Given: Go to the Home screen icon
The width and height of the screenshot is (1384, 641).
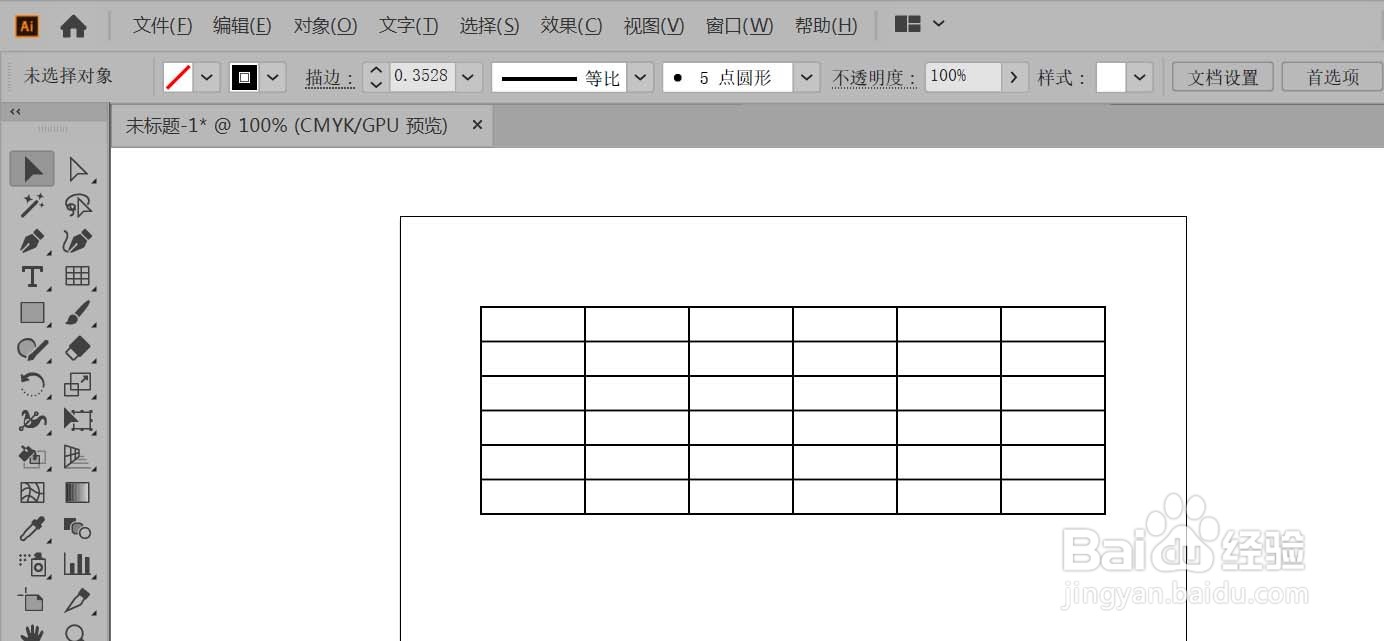Looking at the screenshot, I should coord(73,26).
